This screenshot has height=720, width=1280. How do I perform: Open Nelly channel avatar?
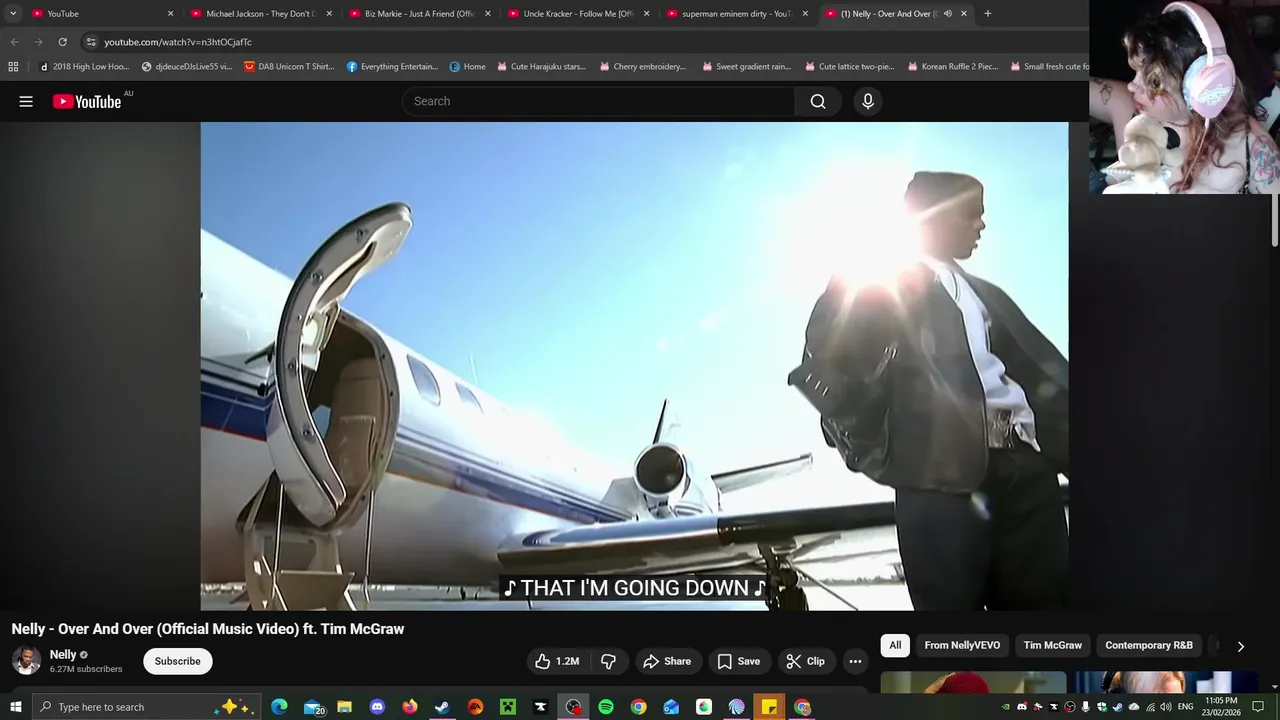(x=26, y=660)
